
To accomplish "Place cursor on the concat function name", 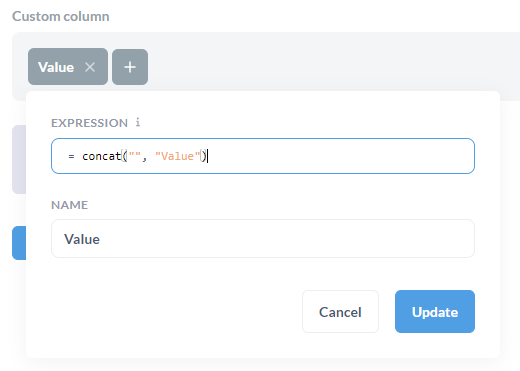I will point(101,156).
